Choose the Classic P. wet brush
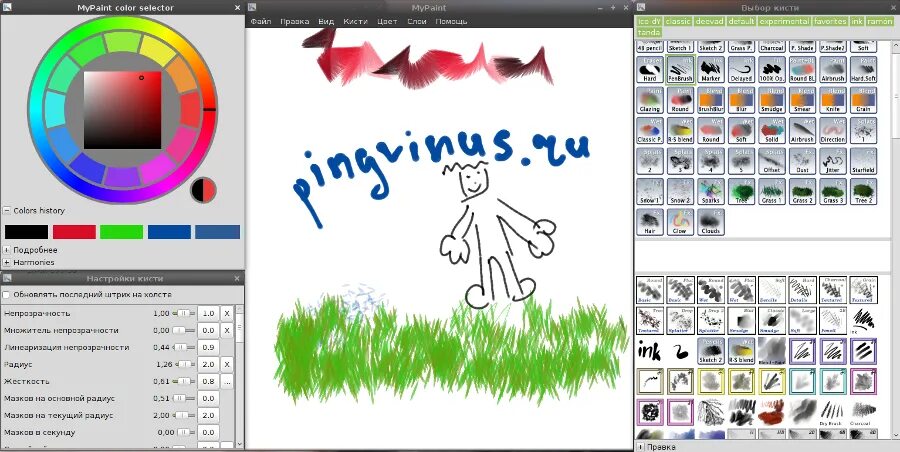 tap(650, 131)
